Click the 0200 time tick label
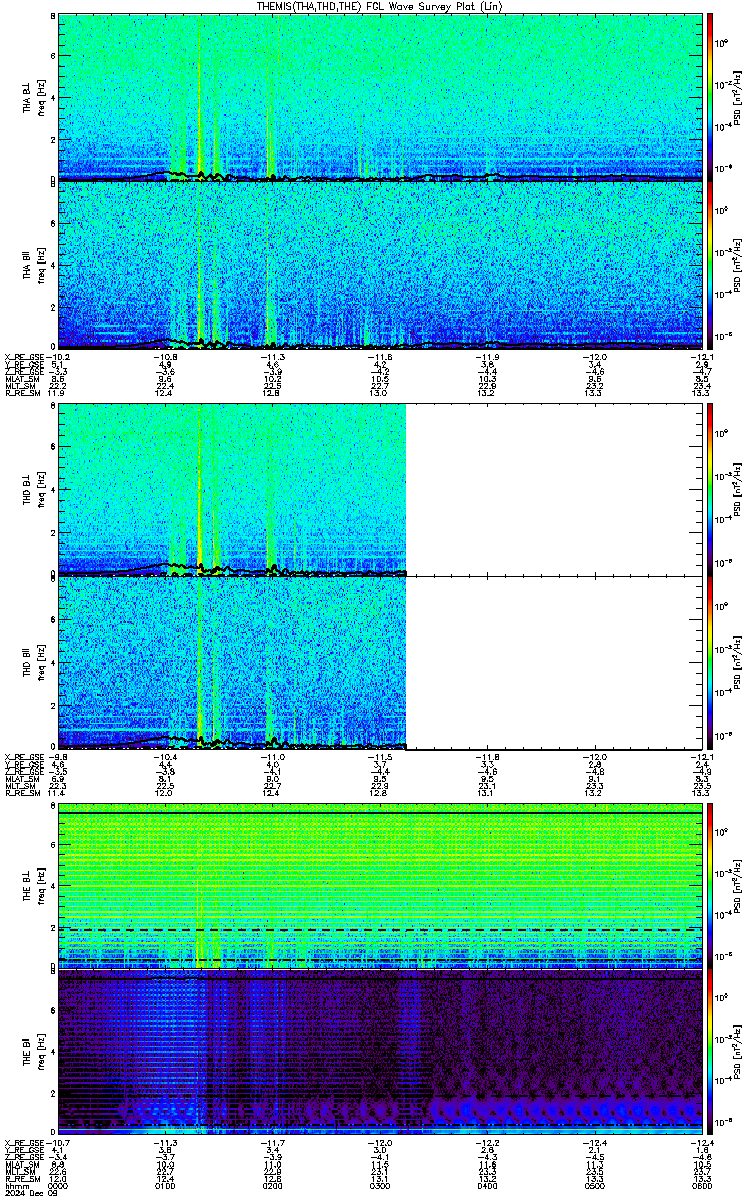 coord(272,1186)
